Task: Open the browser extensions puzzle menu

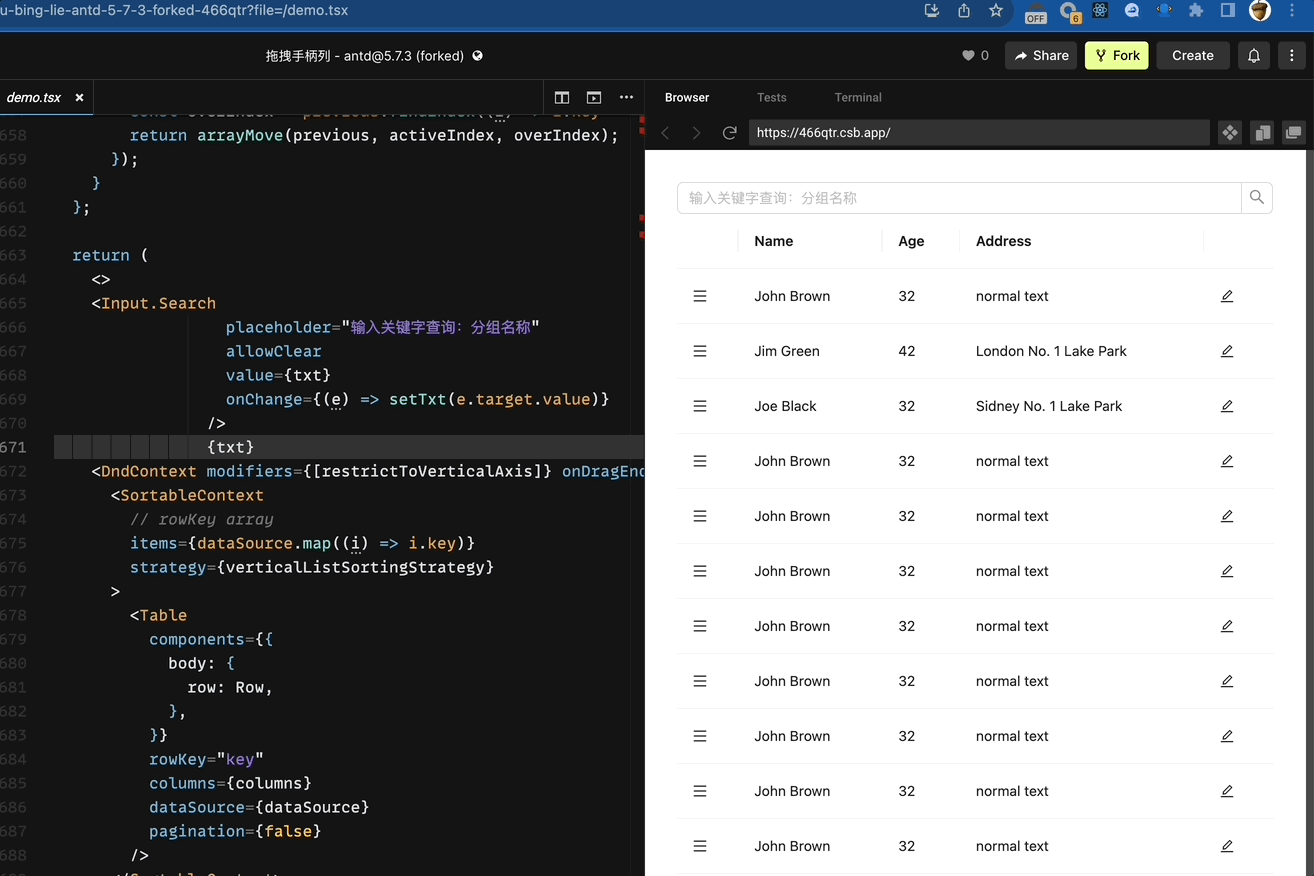Action: tap(1196, 11)
